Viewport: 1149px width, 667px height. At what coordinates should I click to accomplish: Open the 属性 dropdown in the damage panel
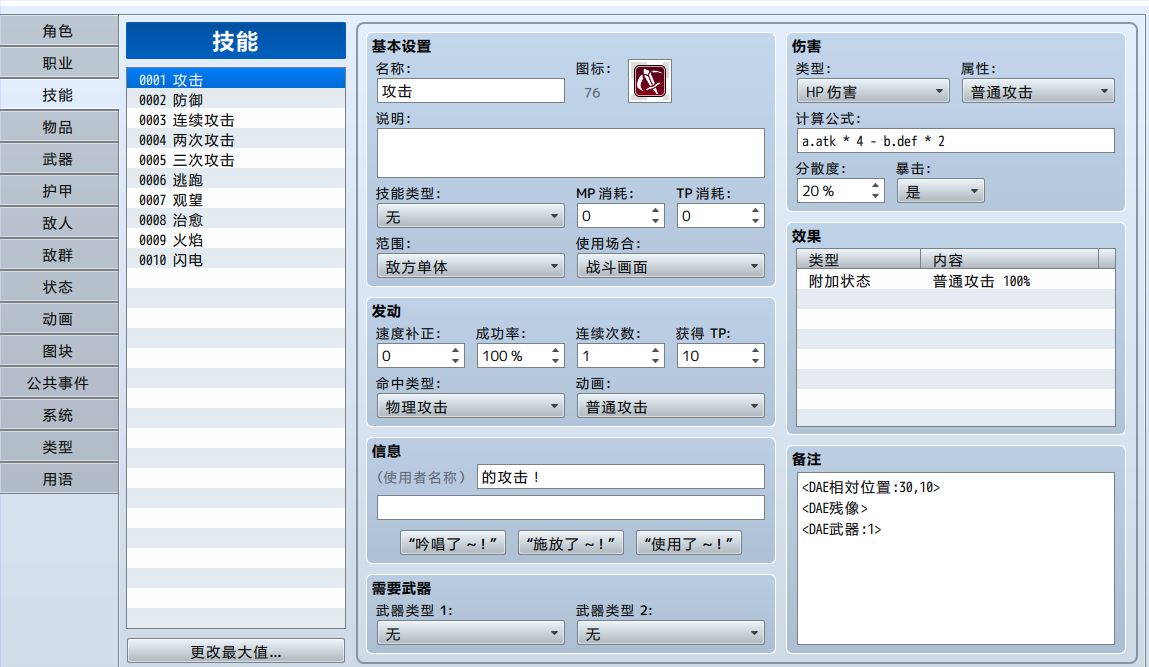point(1038,91)
